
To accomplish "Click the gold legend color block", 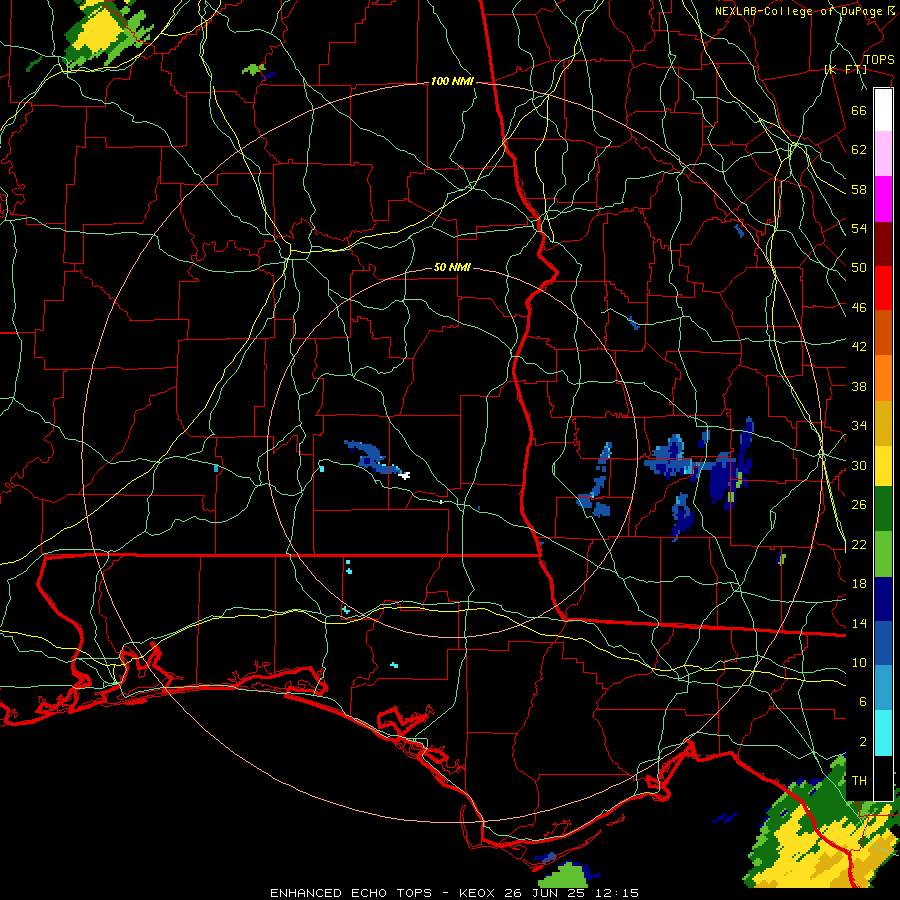I will tap(883, 423).
